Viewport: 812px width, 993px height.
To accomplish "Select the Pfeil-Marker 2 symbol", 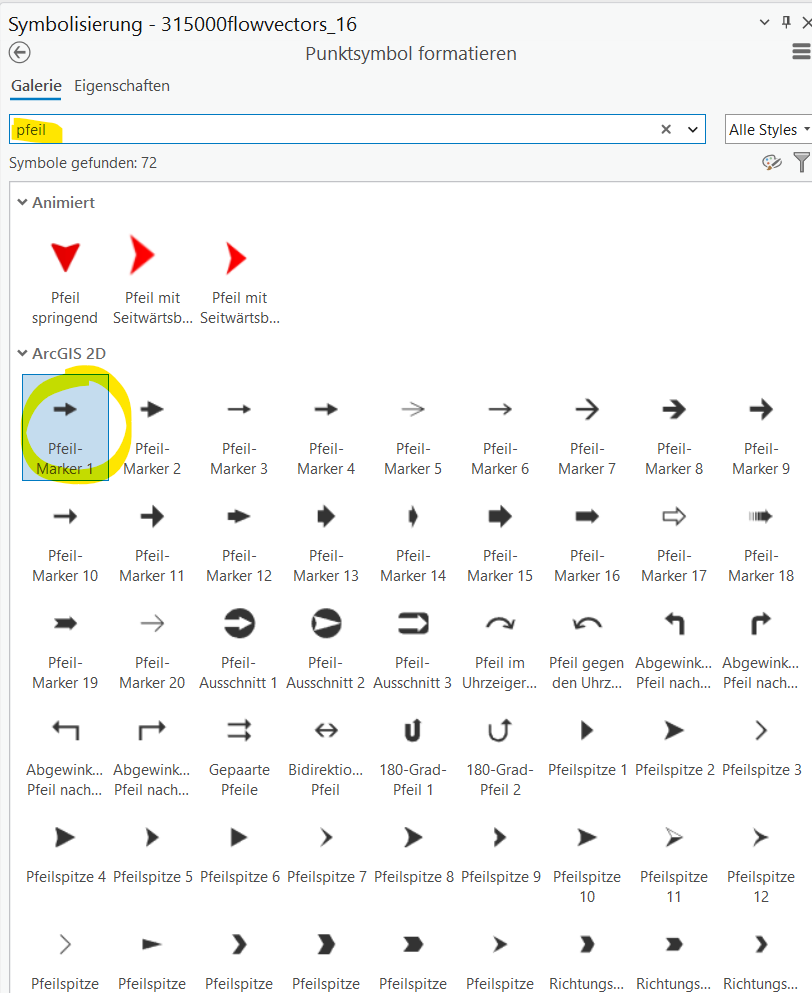I will tap(152, 427).
